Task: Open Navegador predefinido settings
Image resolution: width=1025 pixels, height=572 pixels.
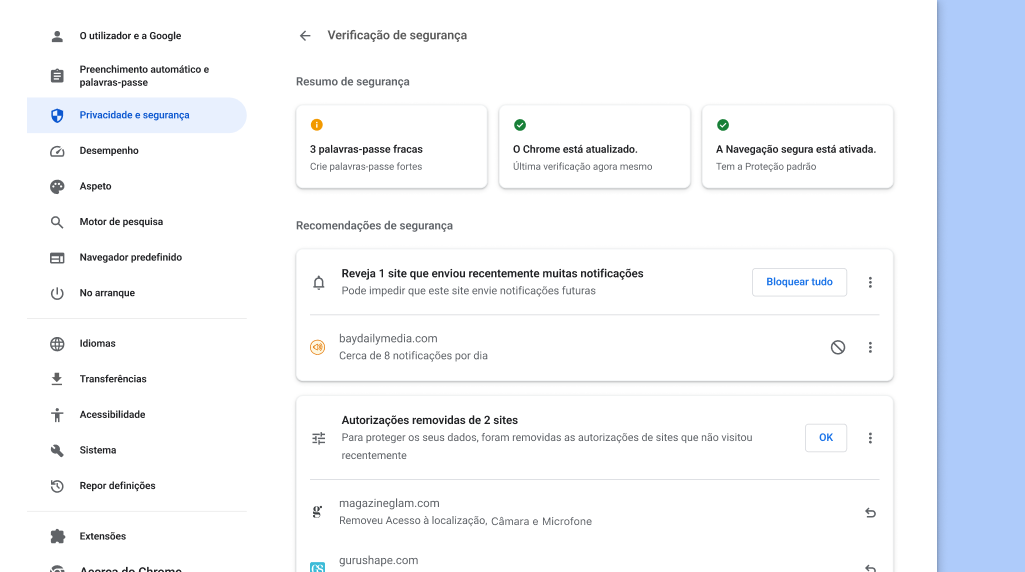Action: (x=137, y=258)
